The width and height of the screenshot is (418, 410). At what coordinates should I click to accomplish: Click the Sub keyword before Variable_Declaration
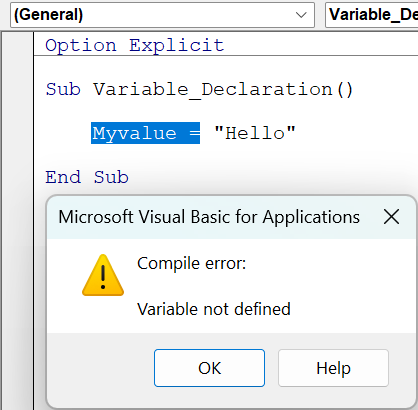tap(63, 89)
